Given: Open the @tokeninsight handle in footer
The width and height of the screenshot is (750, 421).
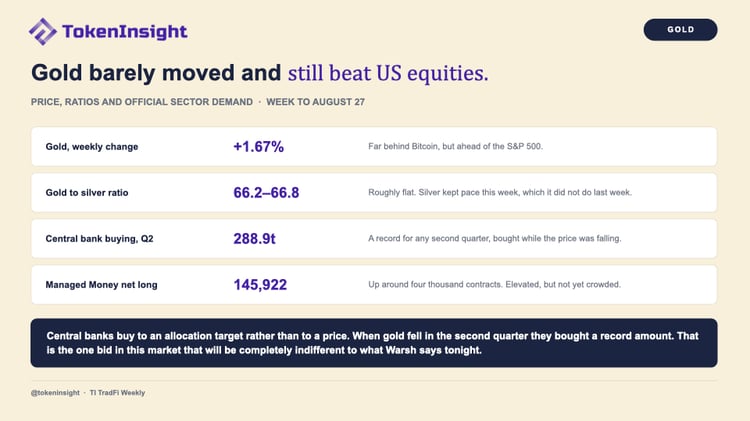Looking at the screenshot, I should click(x=55, y=393).
